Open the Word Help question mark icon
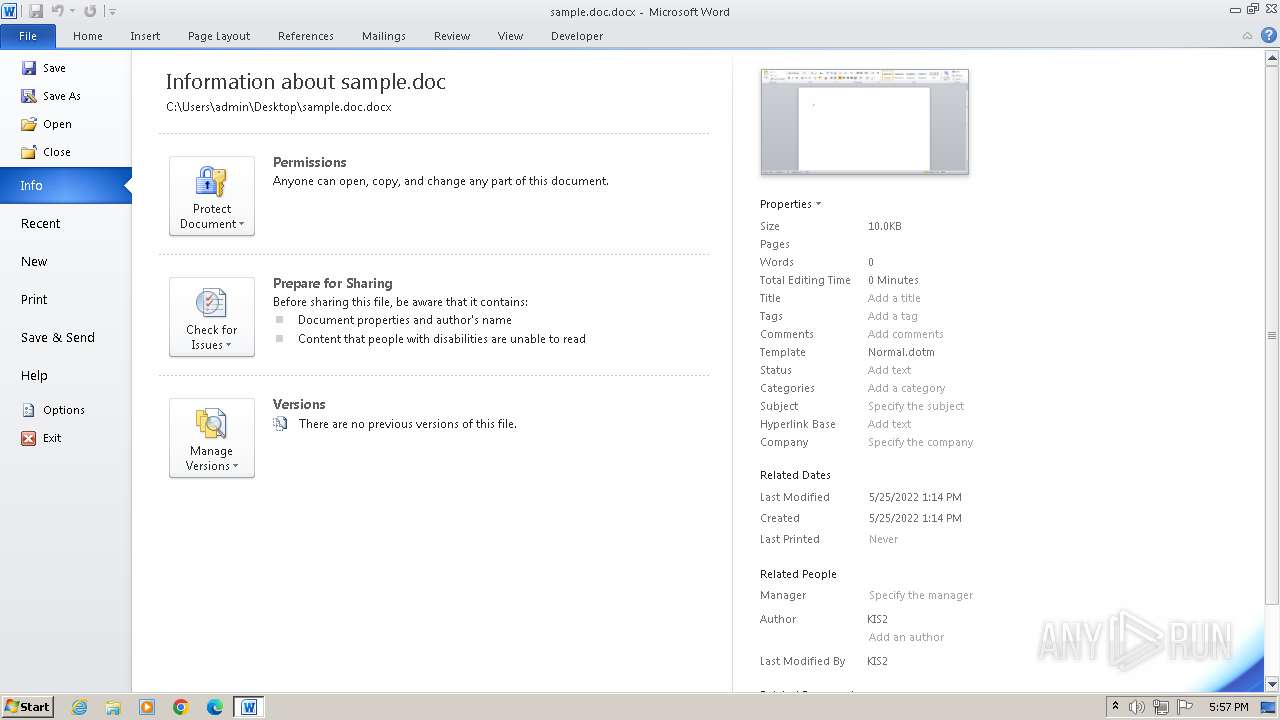Viewport: 1280px width, 720px height. (x=1269, y=35)
